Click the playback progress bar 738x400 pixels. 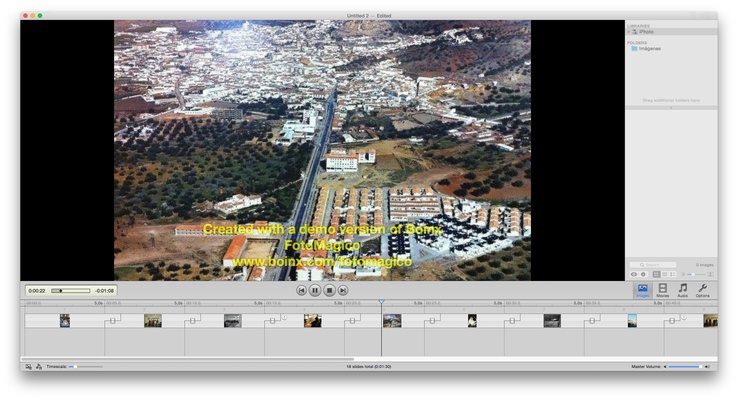71,291
